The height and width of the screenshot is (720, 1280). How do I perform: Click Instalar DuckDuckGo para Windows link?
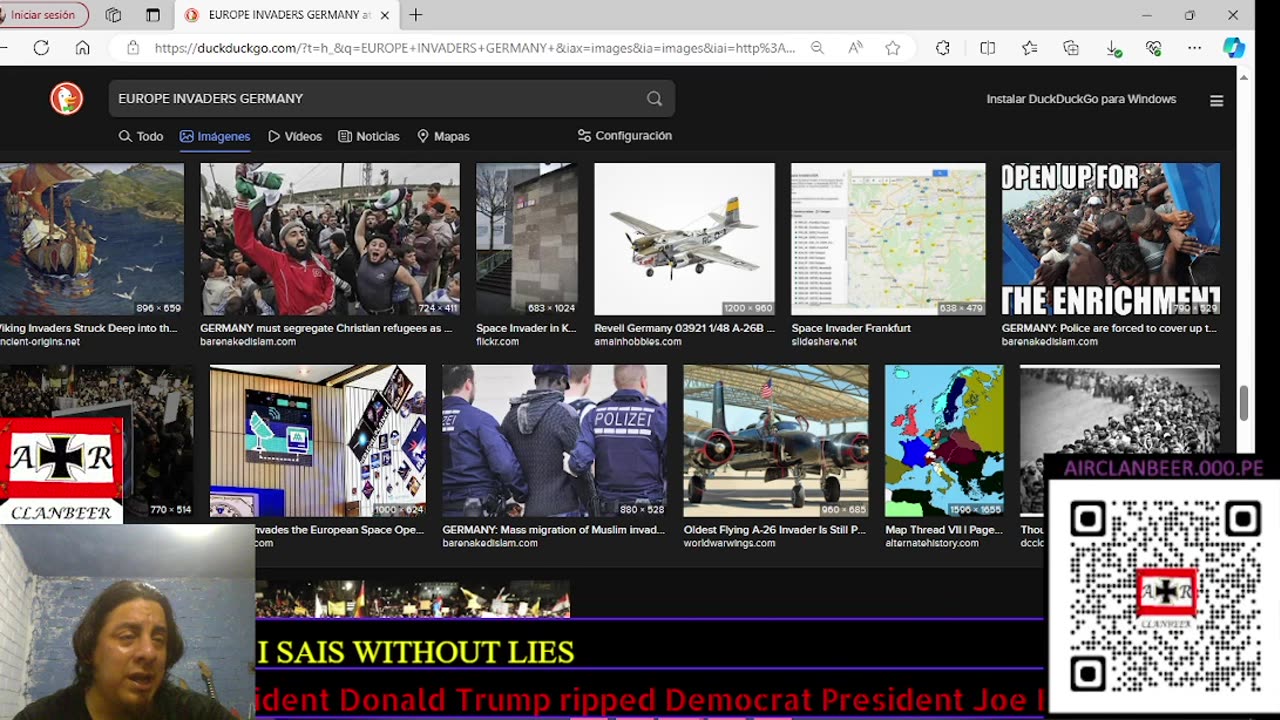point(1081,99)
